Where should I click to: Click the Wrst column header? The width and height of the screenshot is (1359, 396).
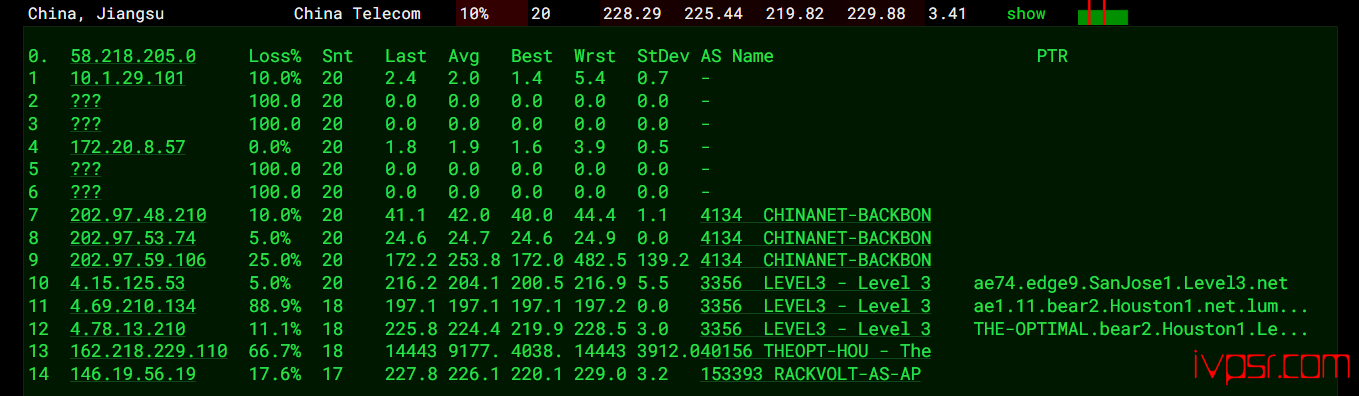[x=595, y=56]
